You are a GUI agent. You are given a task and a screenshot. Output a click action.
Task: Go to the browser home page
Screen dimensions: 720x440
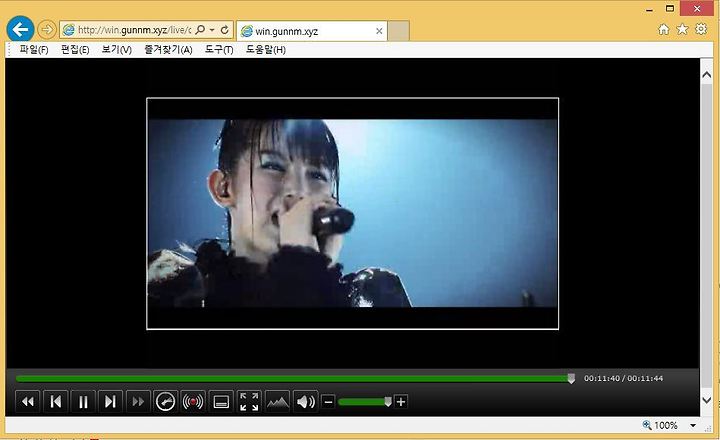664,29
